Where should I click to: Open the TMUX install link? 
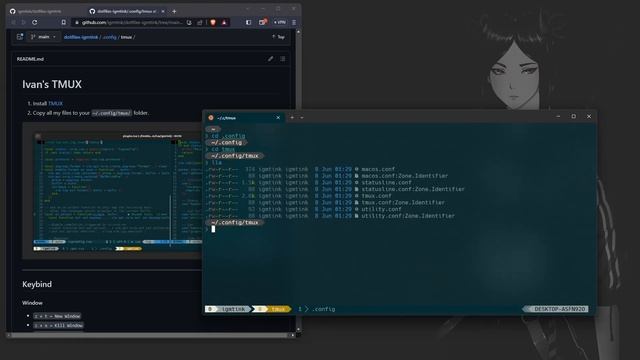pos(56,104)
